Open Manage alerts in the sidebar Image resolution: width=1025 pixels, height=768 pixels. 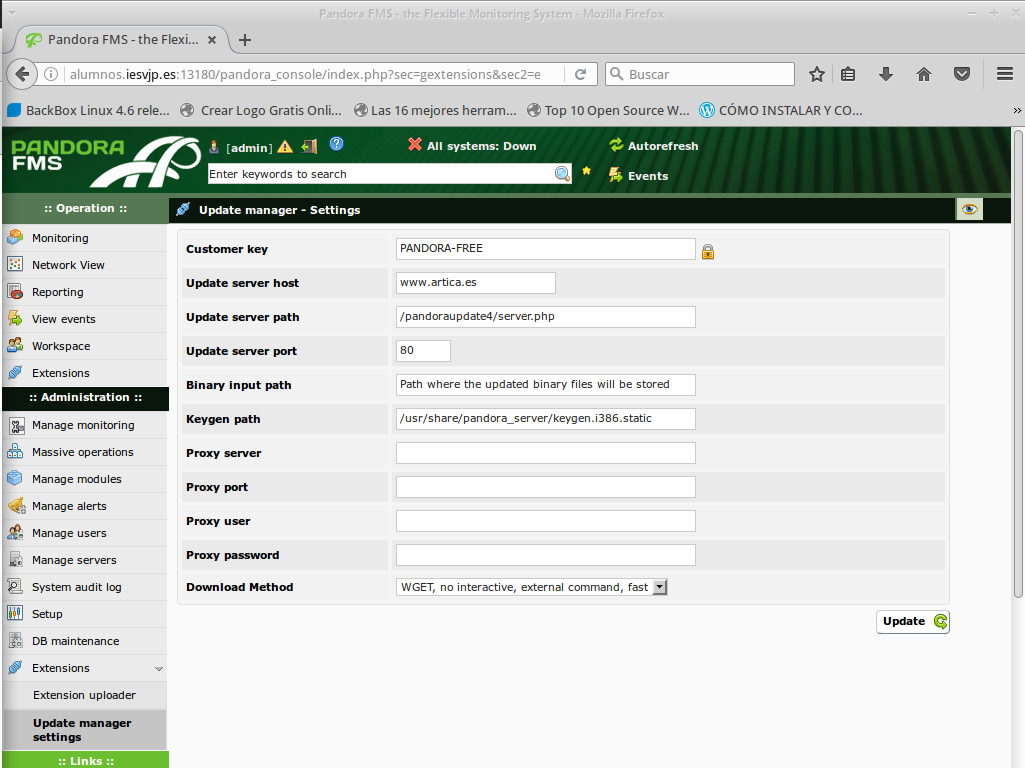tap(69, 506)
